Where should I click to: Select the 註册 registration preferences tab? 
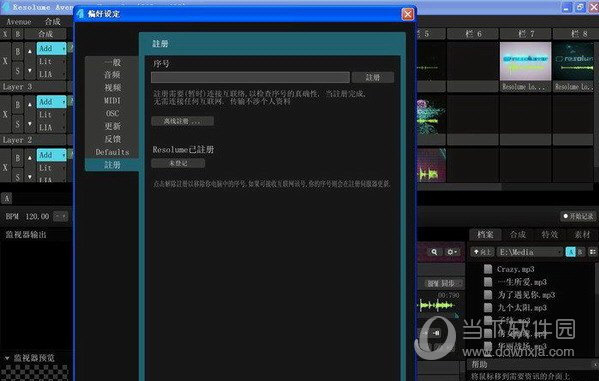coord(112,165)
